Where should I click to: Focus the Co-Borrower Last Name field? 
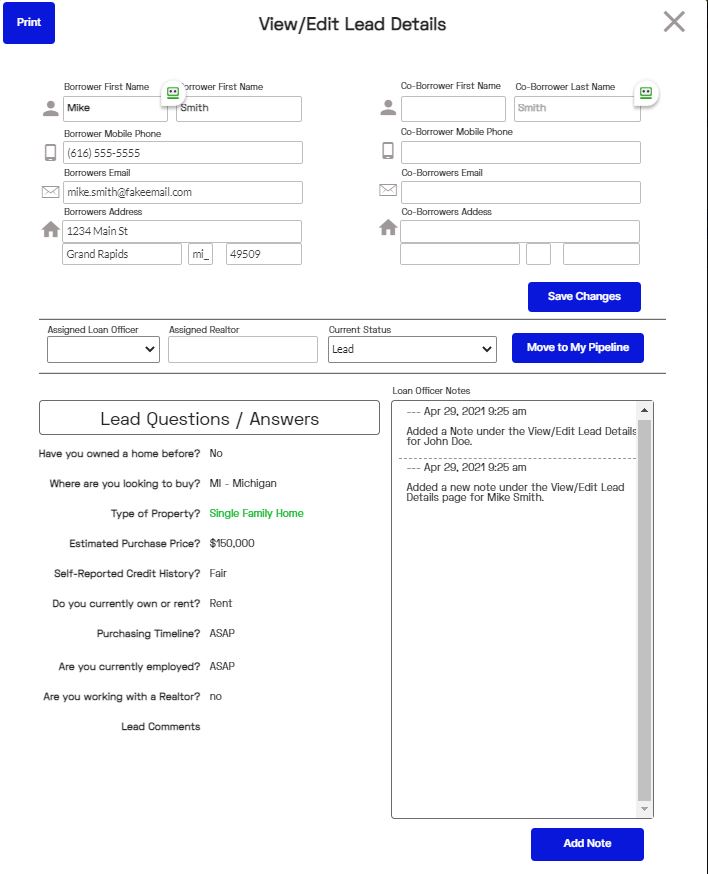(x=577, y=109)
